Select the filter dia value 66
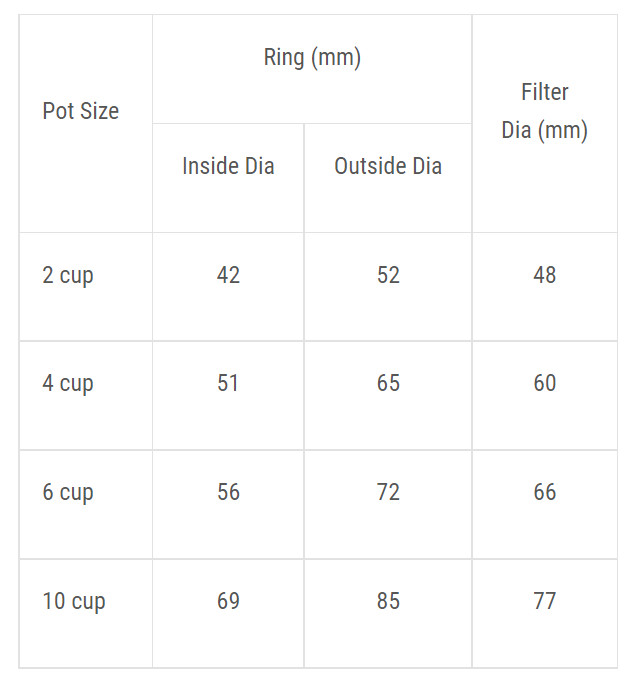The image size is (636, 691). 545,492
